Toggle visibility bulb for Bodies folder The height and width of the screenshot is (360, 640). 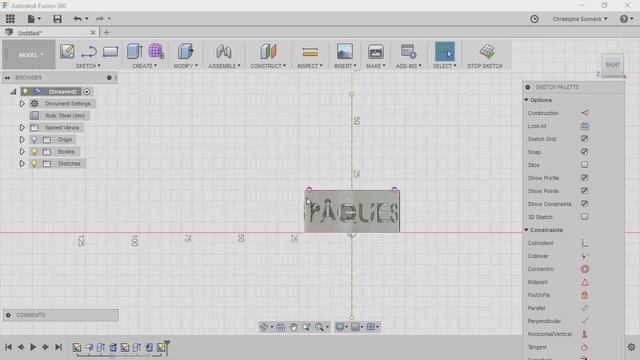click(x=34, y=152)
